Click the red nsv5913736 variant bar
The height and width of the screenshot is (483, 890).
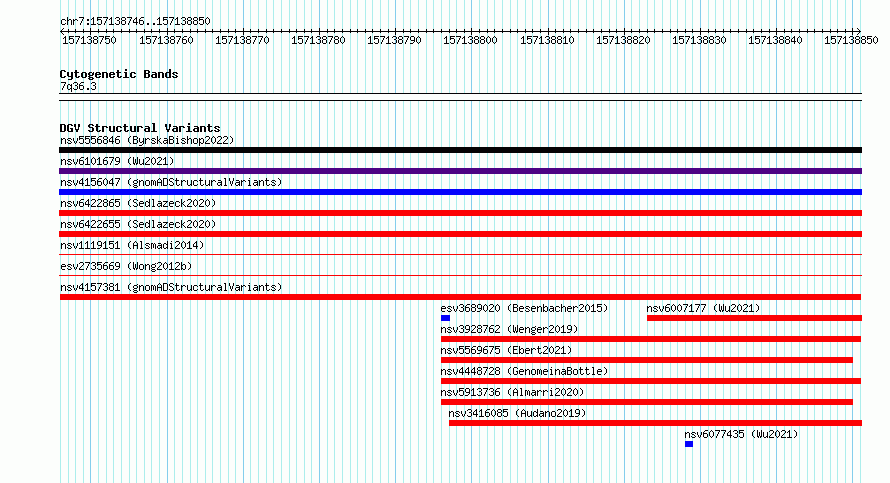point(647,402)
